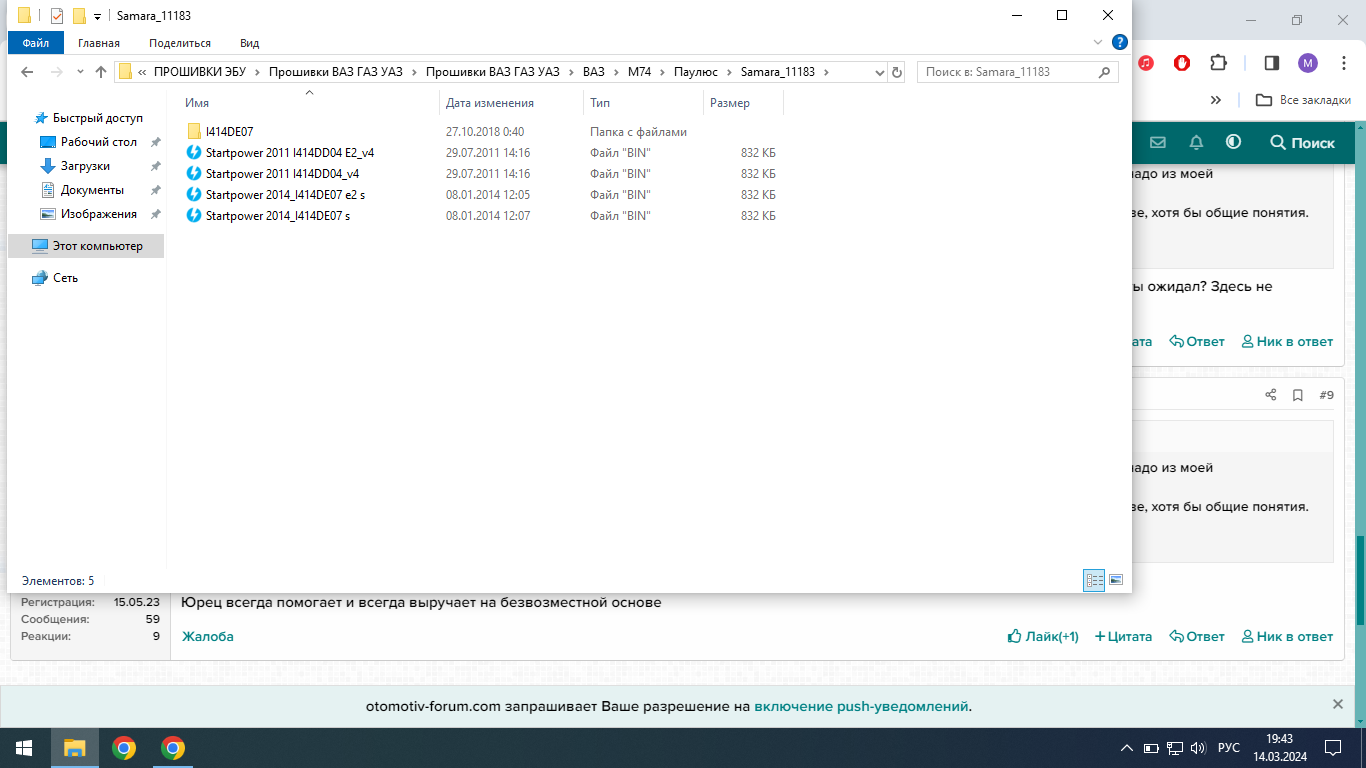Switch to large icons view mode
The width and height of the screenshot is (1366, 768).
click(1116, 580)
